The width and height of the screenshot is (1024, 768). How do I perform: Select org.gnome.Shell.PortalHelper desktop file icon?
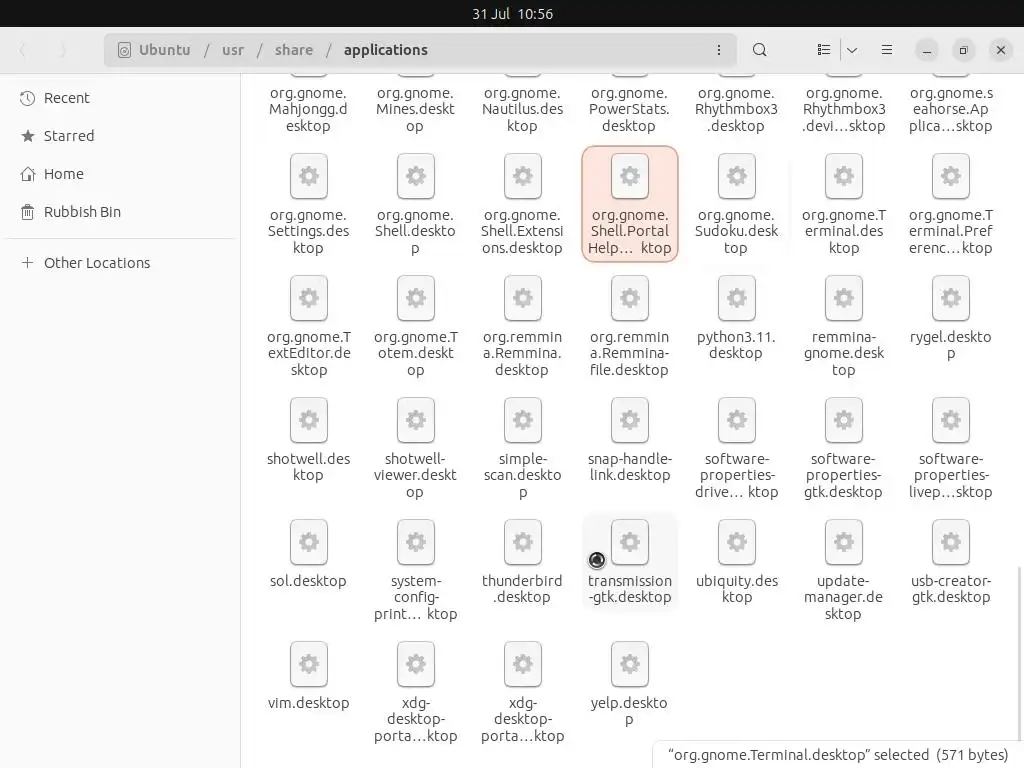click(x=630, y=176)
